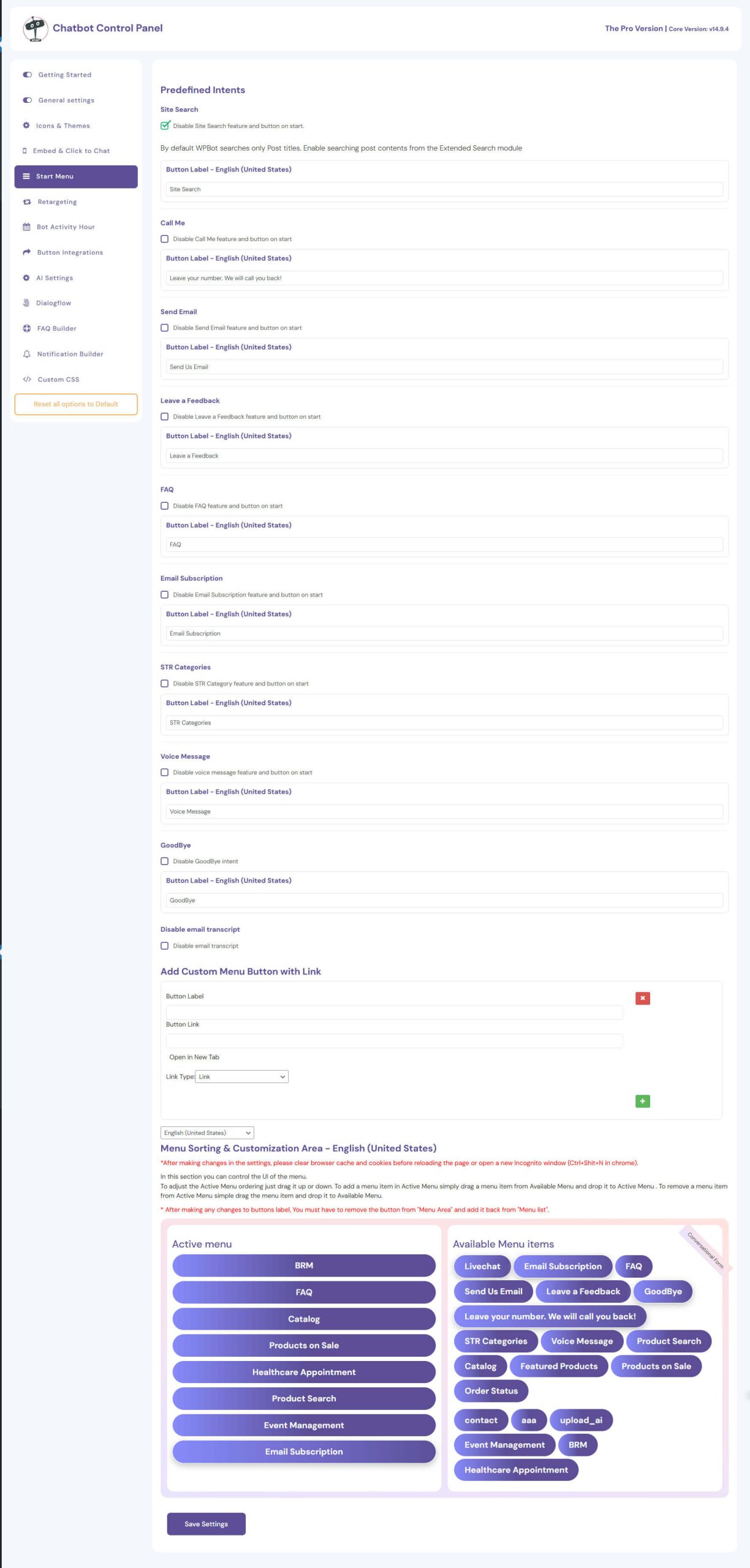The image size is (750, 1568).
Task: Click Save Settings button
Action: tap(206, 1525)
